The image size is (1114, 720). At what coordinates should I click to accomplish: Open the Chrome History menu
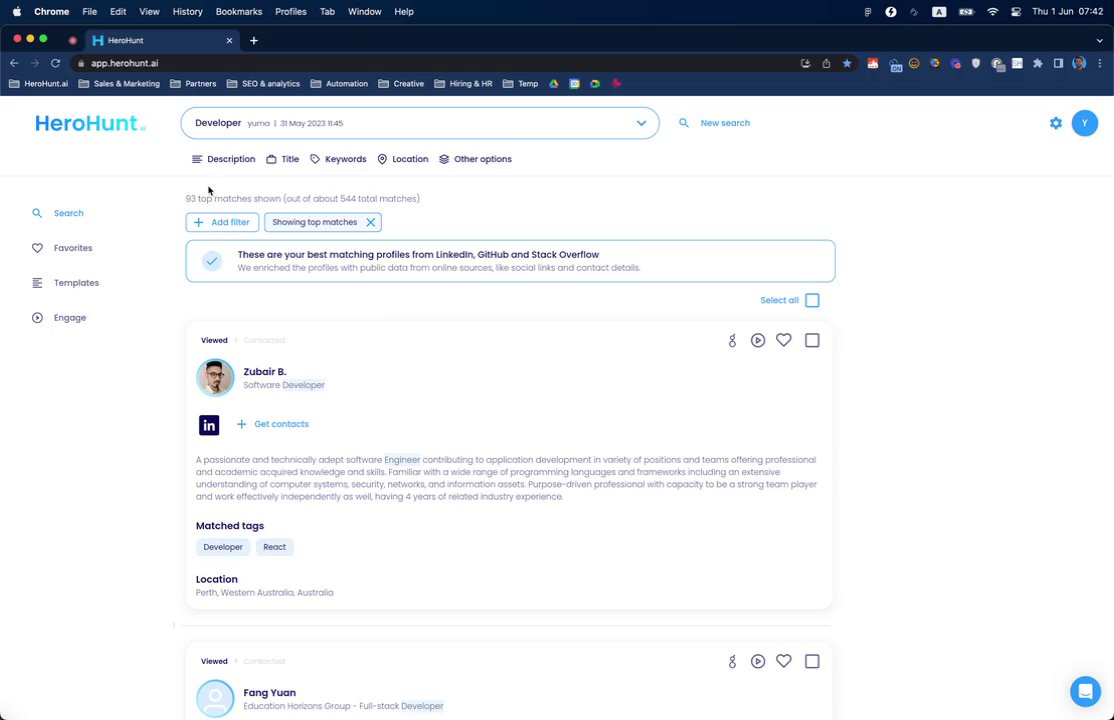188,11
